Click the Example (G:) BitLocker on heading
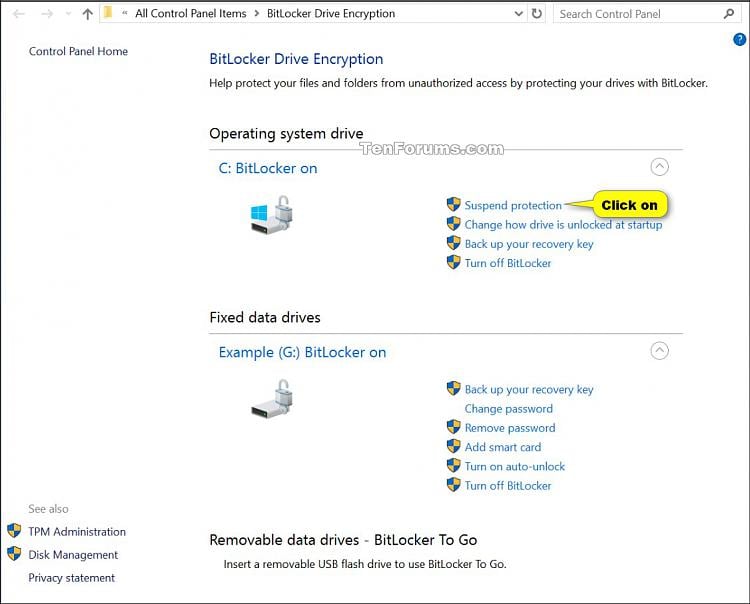Image resolution: width=750 pixels, height=604 pixels. click(x=302, y=352)
